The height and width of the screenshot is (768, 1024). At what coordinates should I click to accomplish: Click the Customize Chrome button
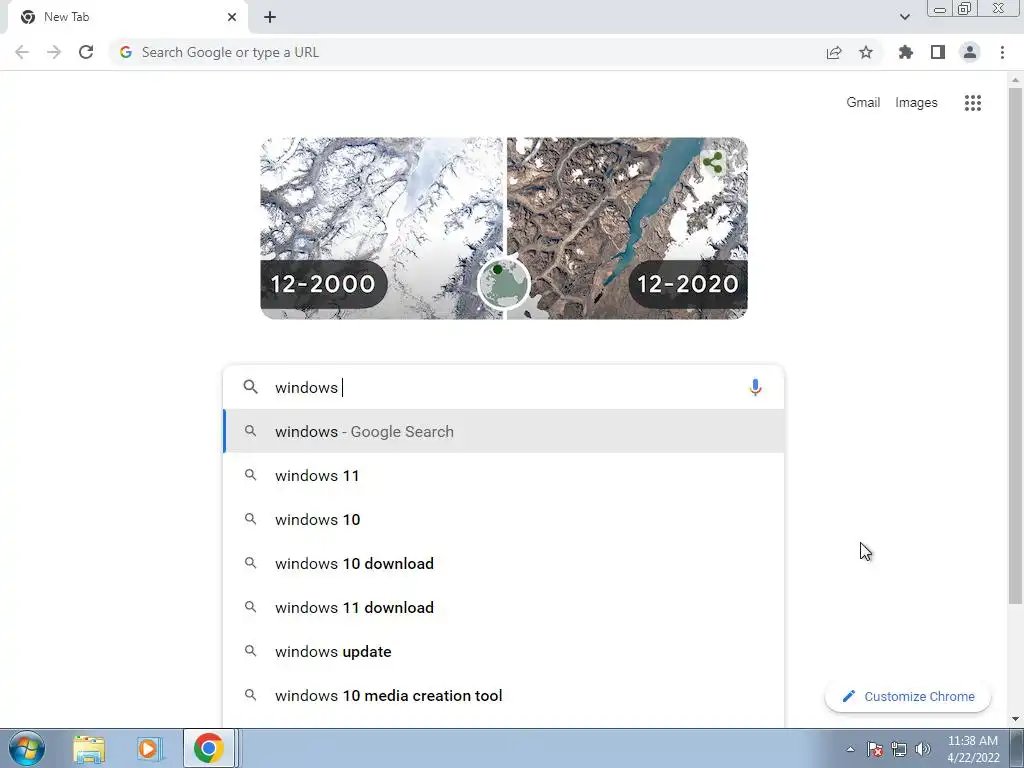click(x=908, y=696)
